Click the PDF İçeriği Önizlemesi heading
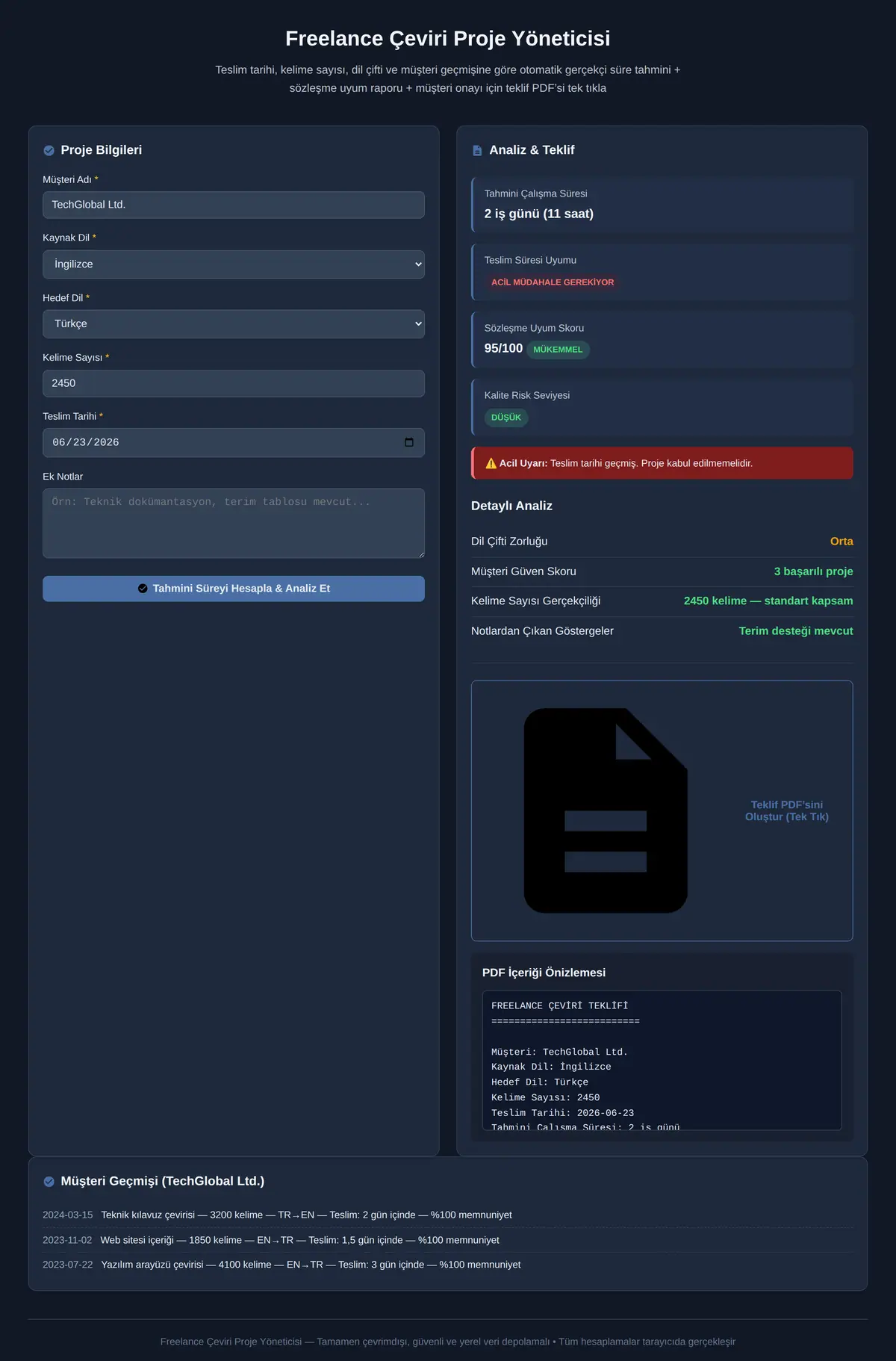The image size is (896, 1361). [544, 973]
